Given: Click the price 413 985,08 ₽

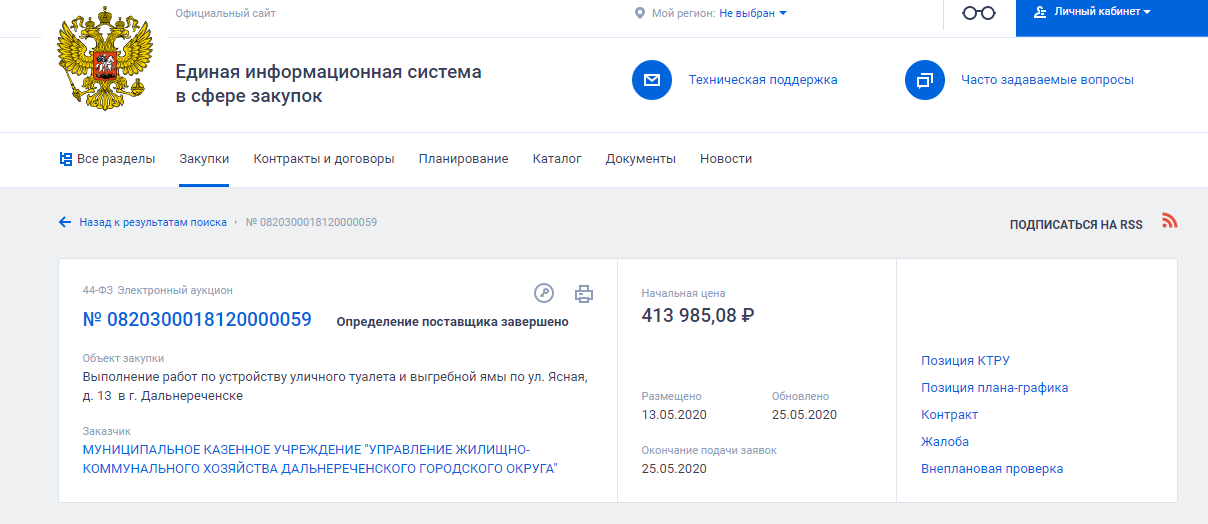Looking at the screenshot, I should [698, 316].
